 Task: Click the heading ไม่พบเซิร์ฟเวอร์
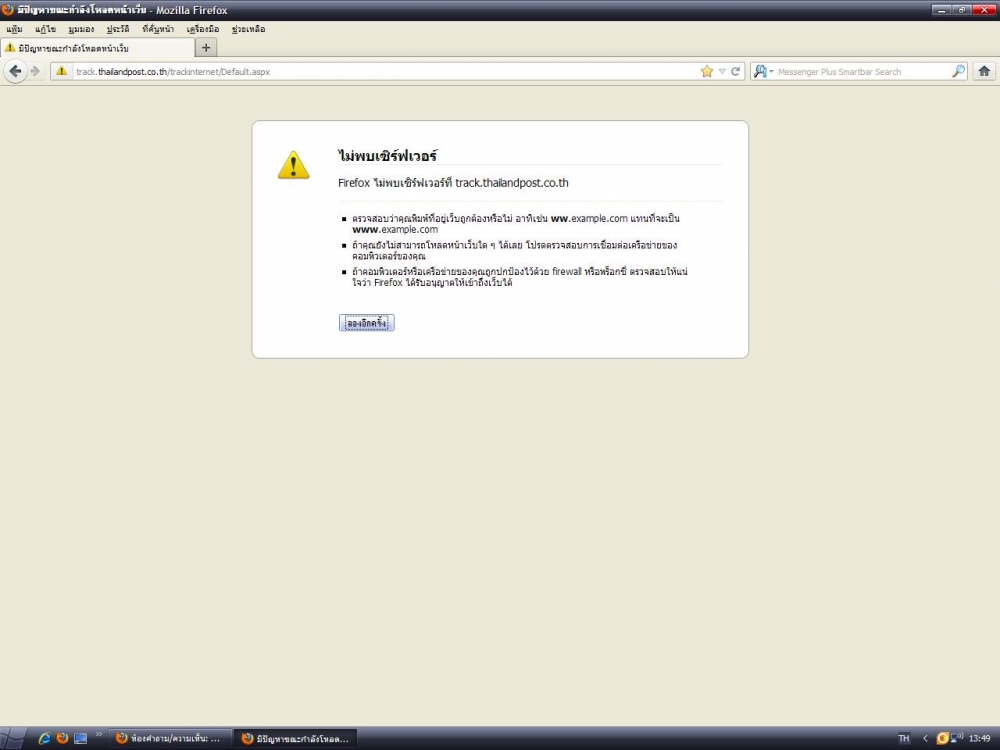click(387, 156)
